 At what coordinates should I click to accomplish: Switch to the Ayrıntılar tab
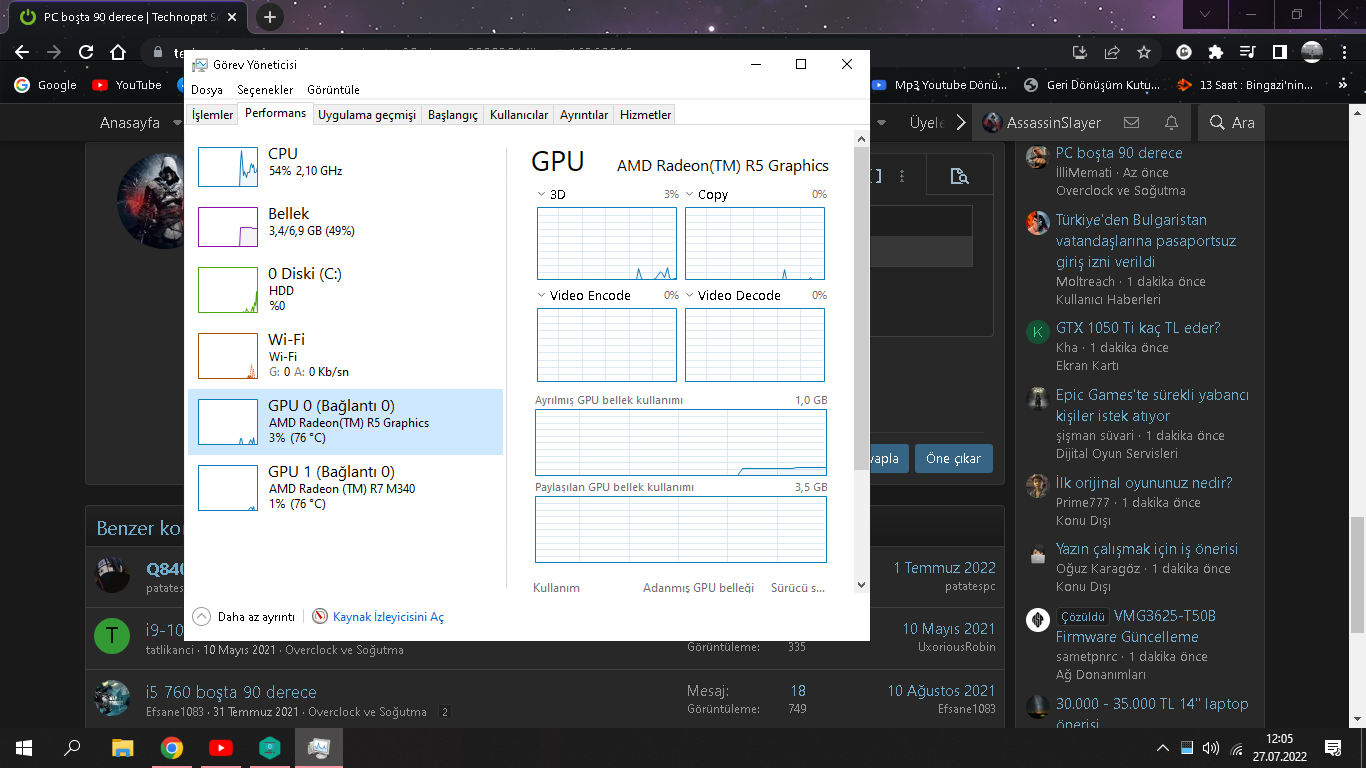pyautogui.click(x=584, y=115)
